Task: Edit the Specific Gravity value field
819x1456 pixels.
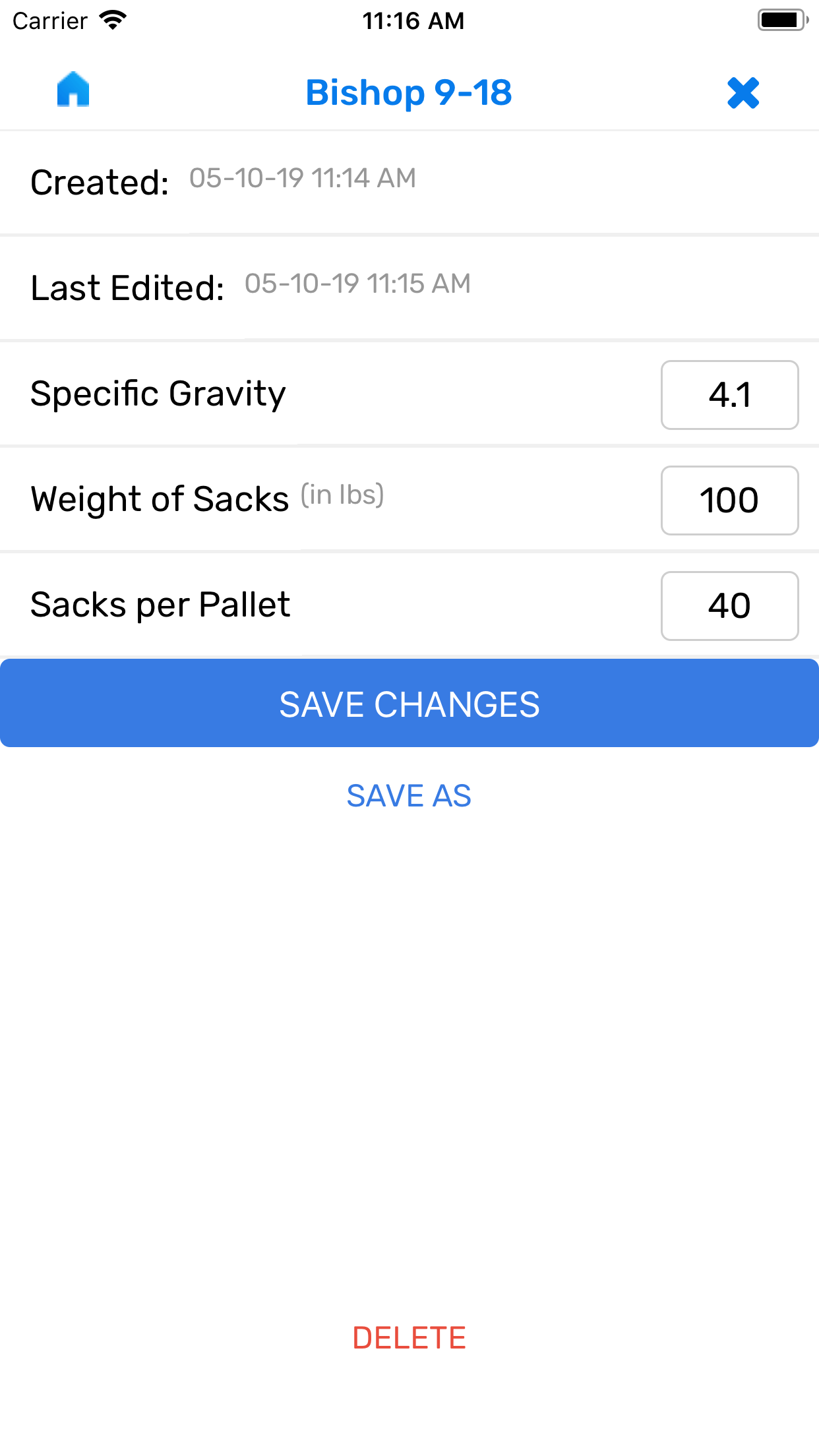Action: coord(729,395)
